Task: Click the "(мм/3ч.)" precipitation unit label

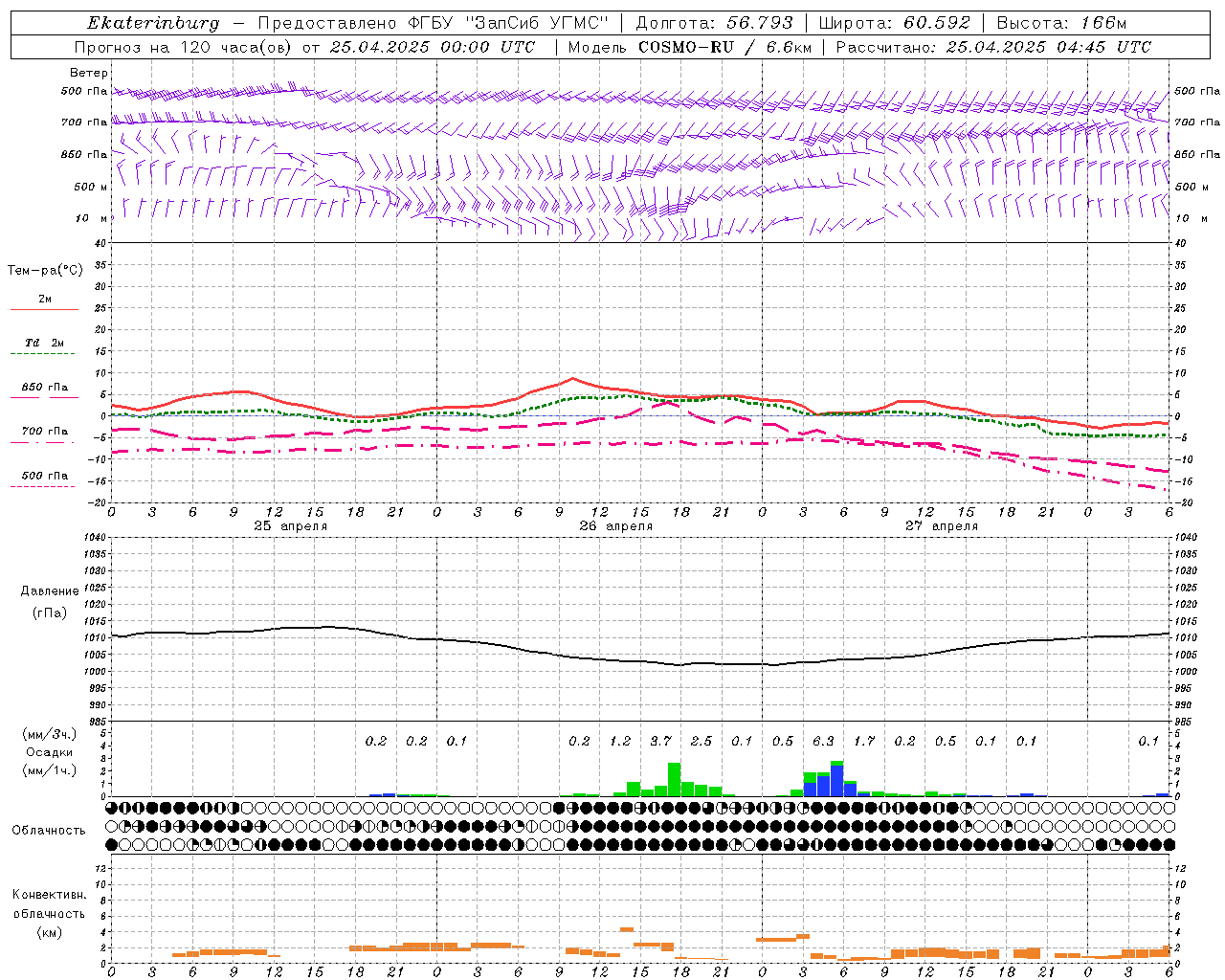Action: [x=49, y=734]
